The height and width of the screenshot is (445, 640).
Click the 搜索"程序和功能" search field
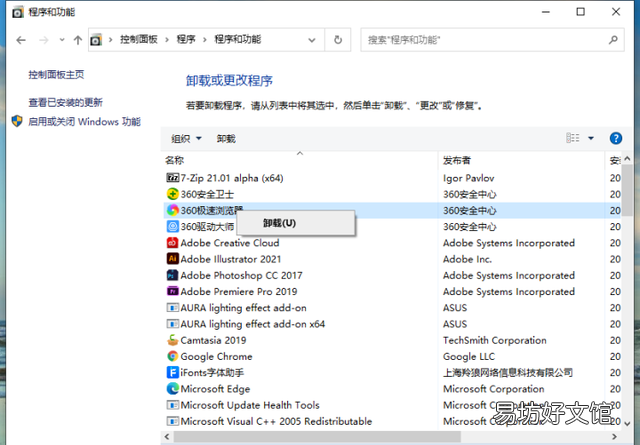(x=492, y=40)
